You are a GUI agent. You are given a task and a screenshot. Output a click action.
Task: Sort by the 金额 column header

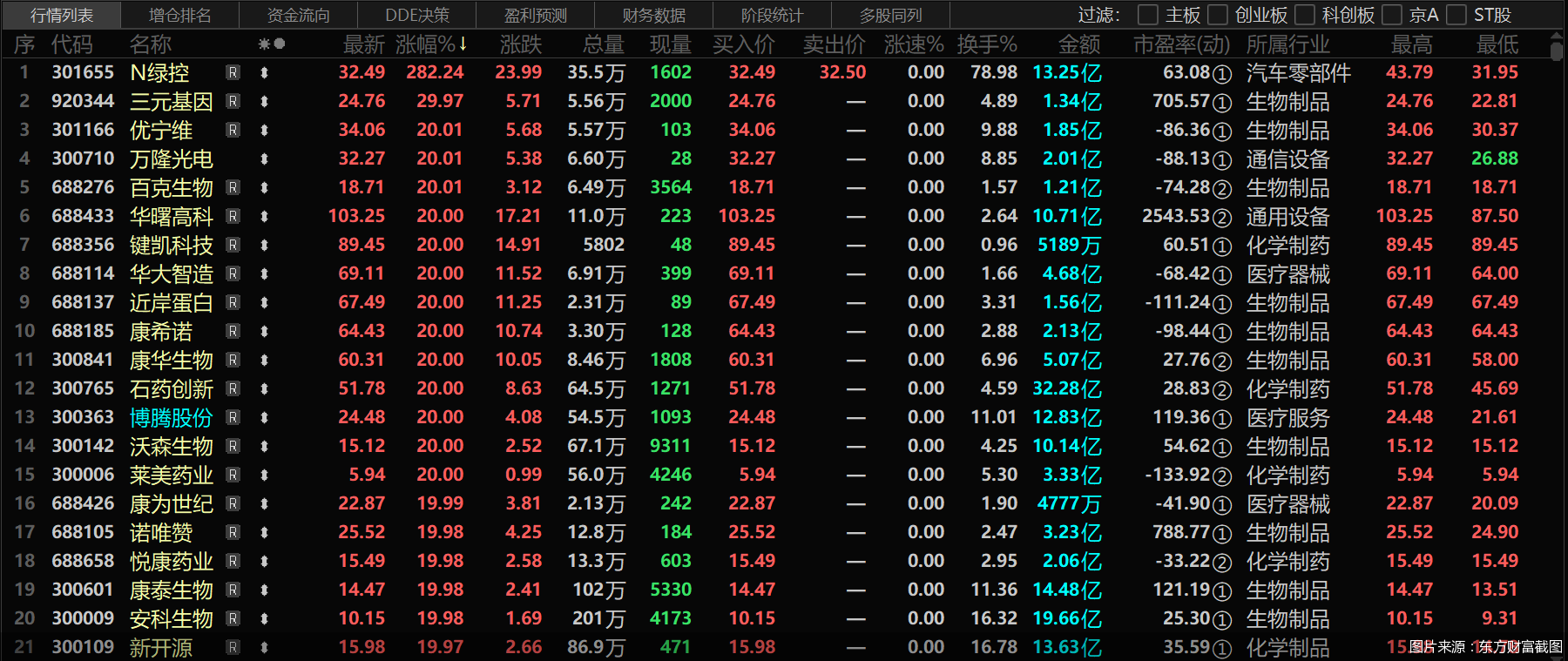tap(1079, 44)
